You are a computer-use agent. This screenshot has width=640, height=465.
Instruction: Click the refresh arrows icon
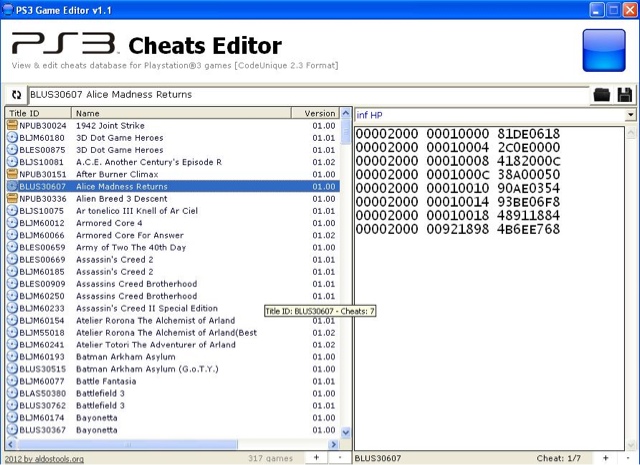16,95
